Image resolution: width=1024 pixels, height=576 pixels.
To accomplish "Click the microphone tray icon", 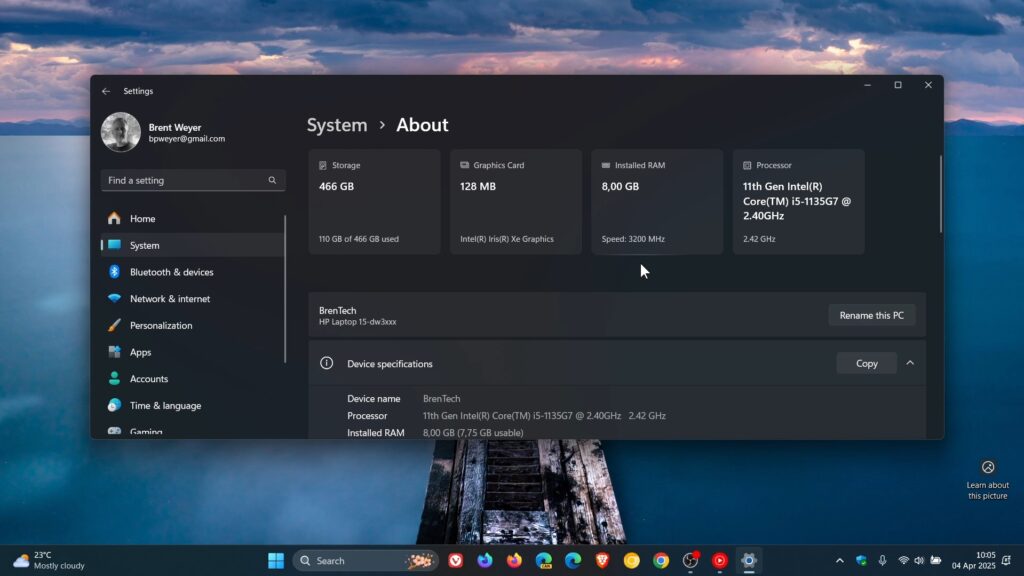I will (882, 561).
